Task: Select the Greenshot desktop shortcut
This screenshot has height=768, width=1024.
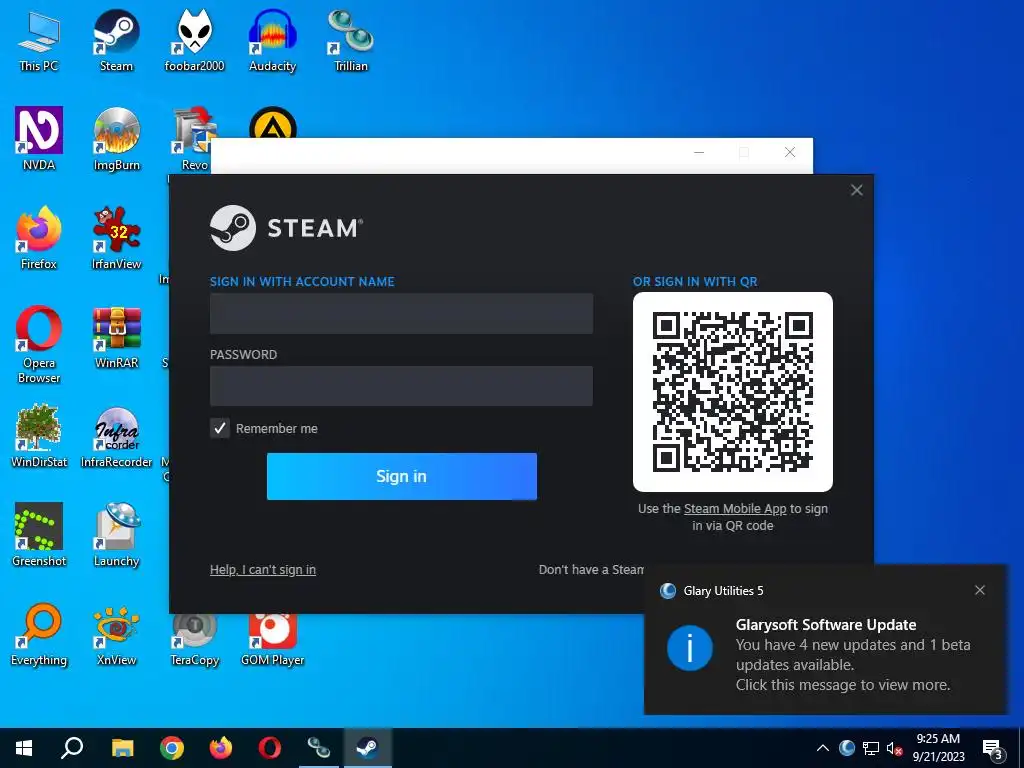Action: 39,535
